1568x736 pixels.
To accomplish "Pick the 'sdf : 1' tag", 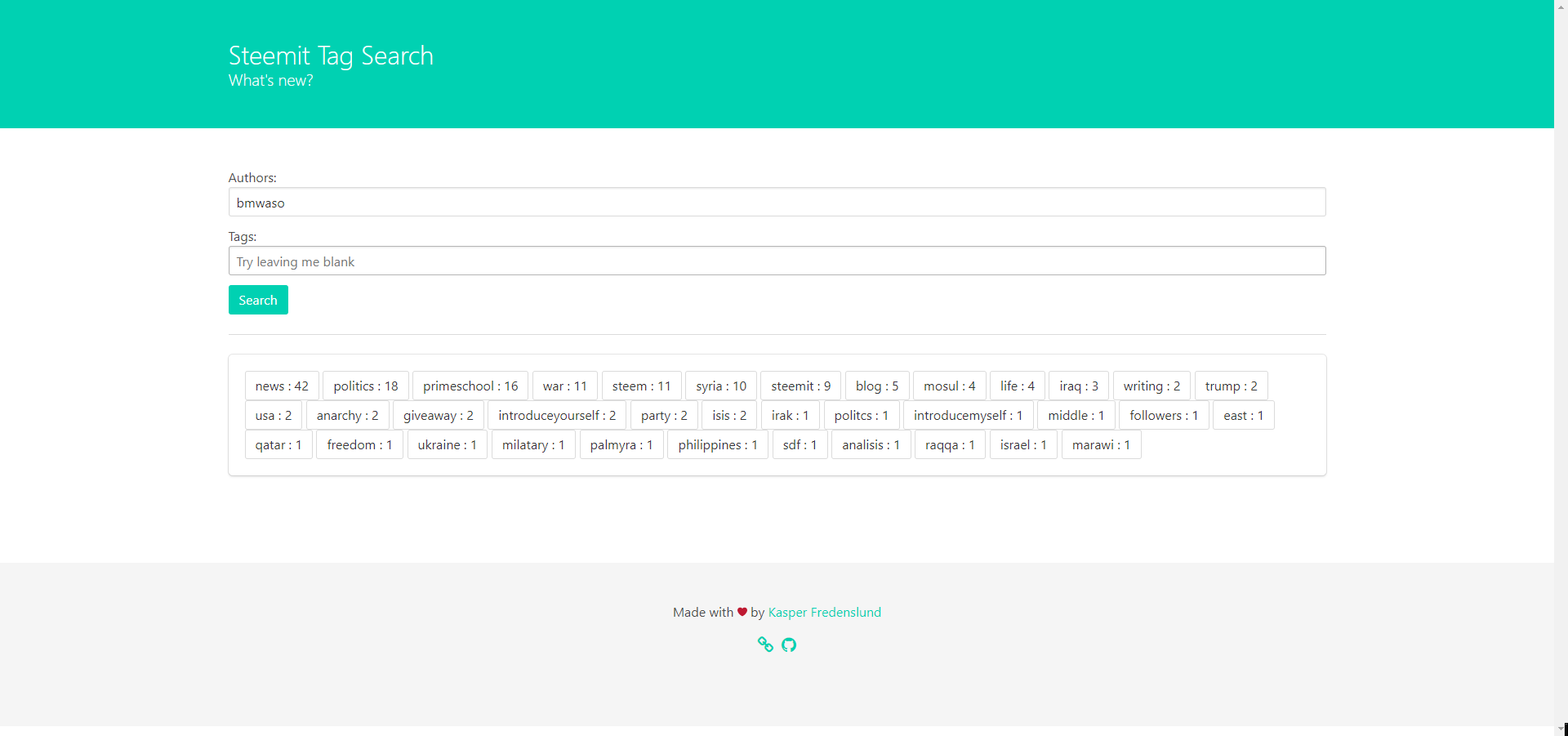I will pos(800,444).
